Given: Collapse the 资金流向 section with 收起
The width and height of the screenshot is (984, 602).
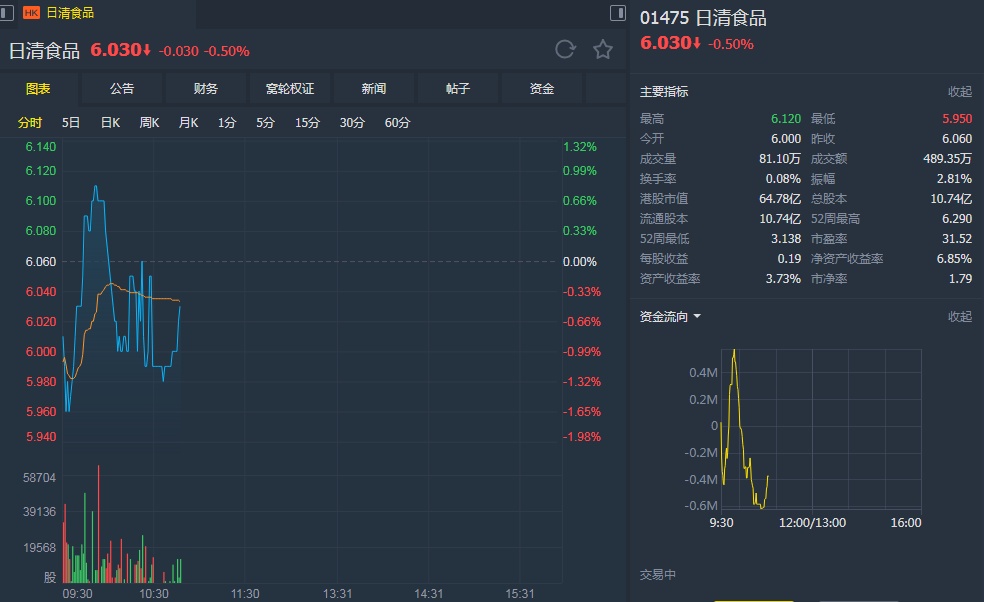Looking at the screenshot, I should pyautogui.click(x=959, y=317).
